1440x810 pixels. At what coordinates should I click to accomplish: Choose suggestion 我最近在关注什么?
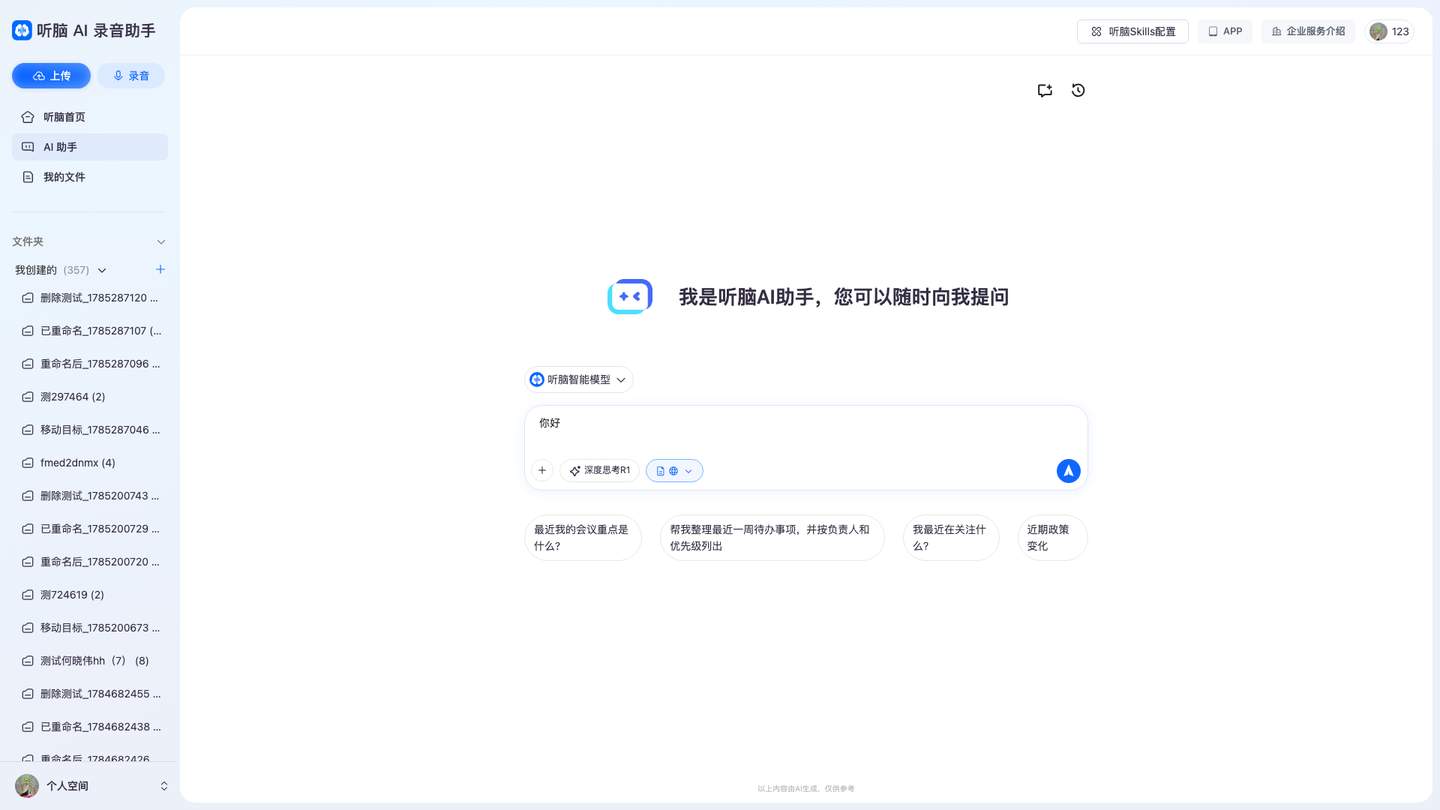click(x=951, y=538)
